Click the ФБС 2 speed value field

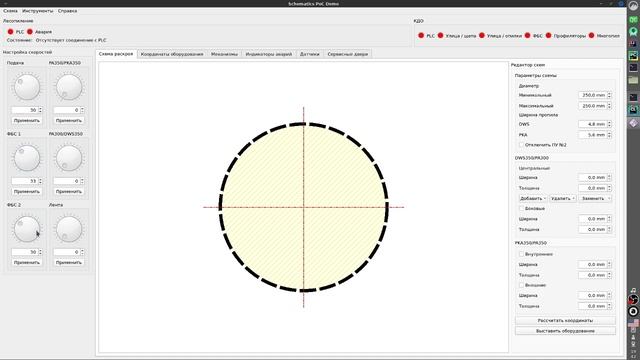tap(27, 252)
